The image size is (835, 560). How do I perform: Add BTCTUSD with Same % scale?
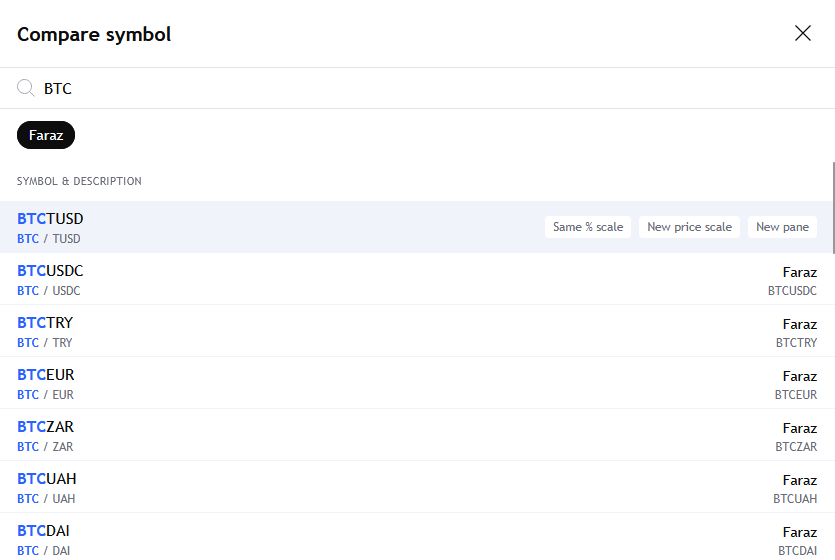tap(588, 227)
